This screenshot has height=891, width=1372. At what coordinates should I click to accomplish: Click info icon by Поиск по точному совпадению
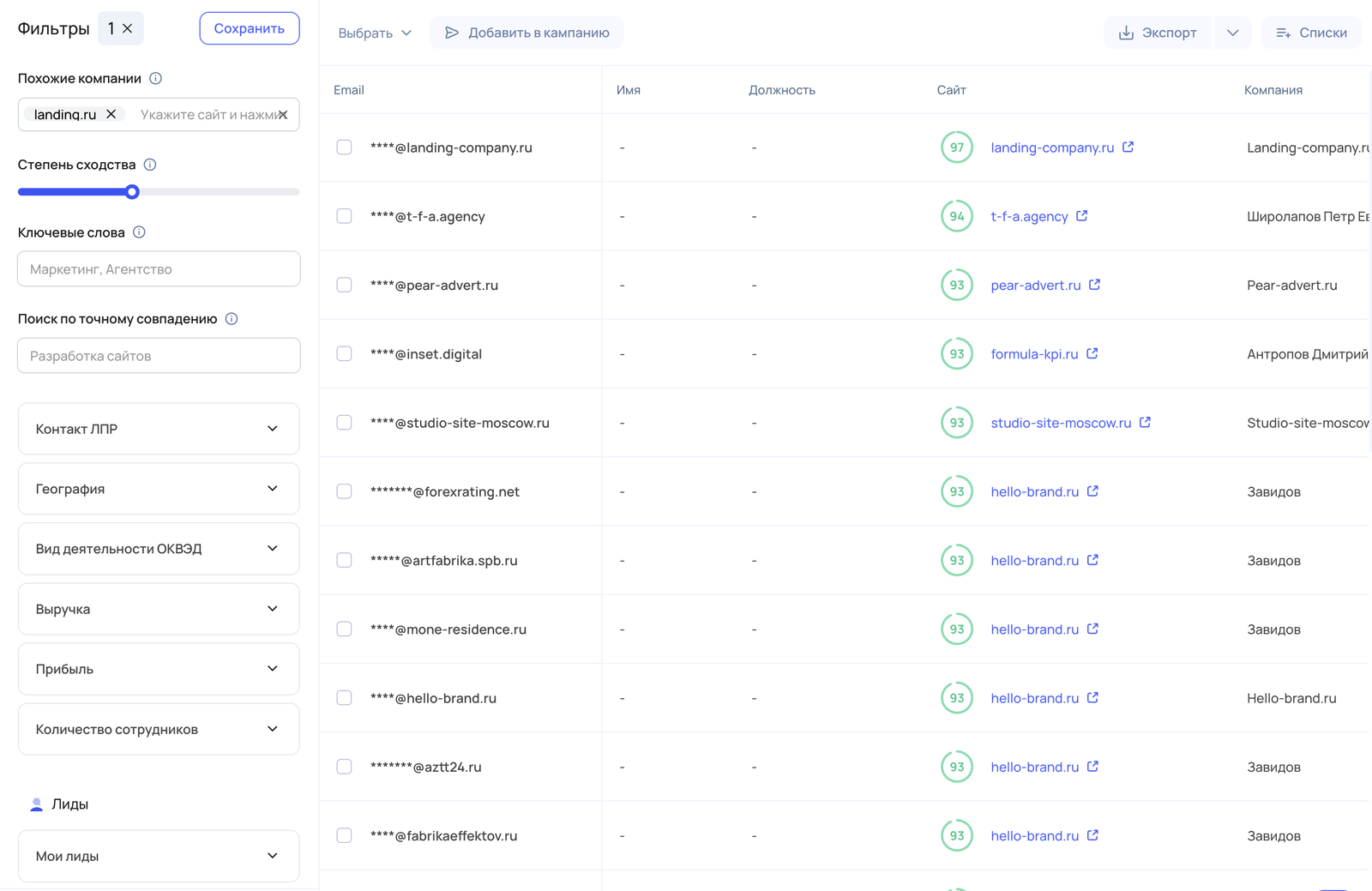point(232,319)
